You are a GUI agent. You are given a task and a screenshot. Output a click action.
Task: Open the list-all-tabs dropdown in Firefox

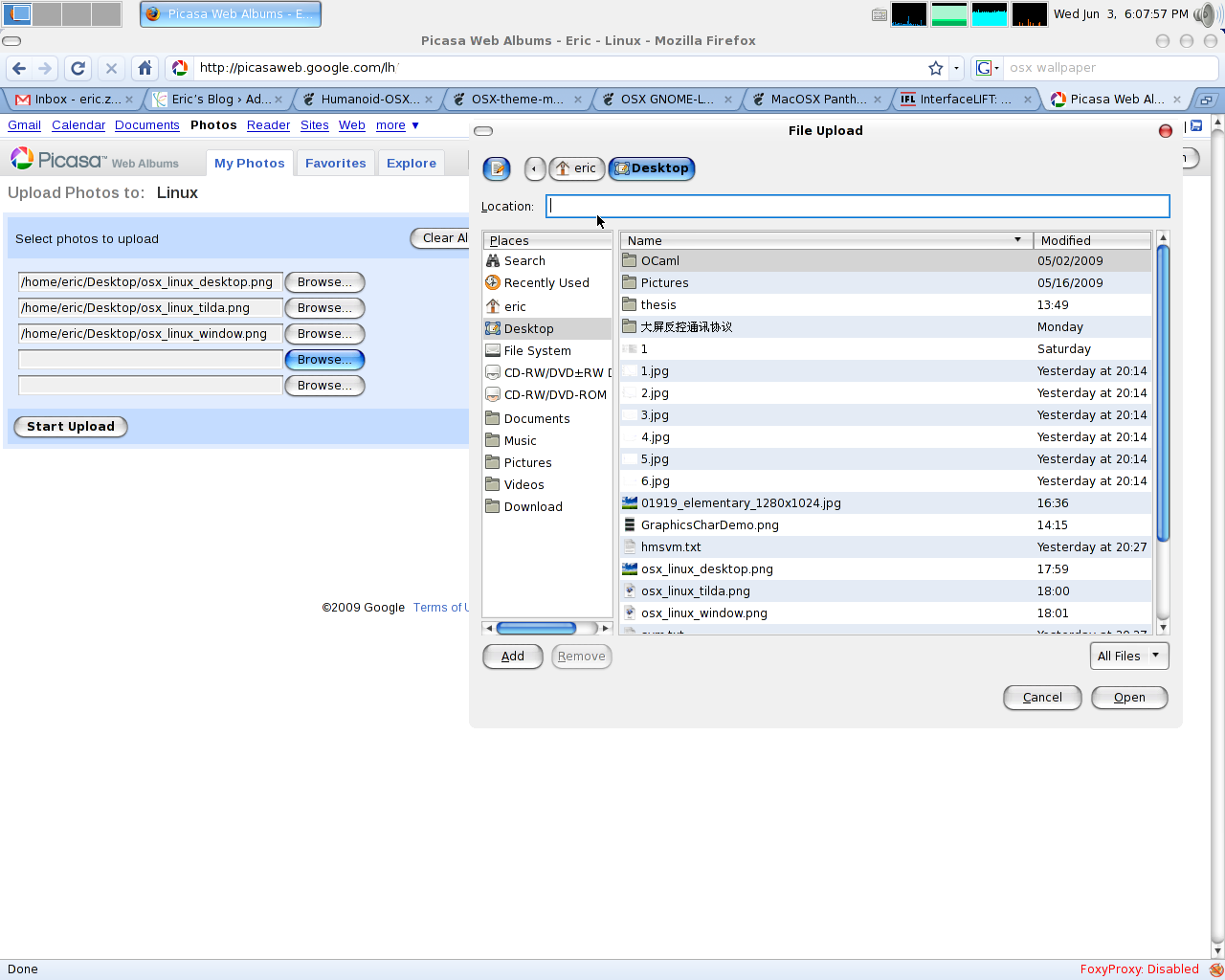coord(1207,100)
